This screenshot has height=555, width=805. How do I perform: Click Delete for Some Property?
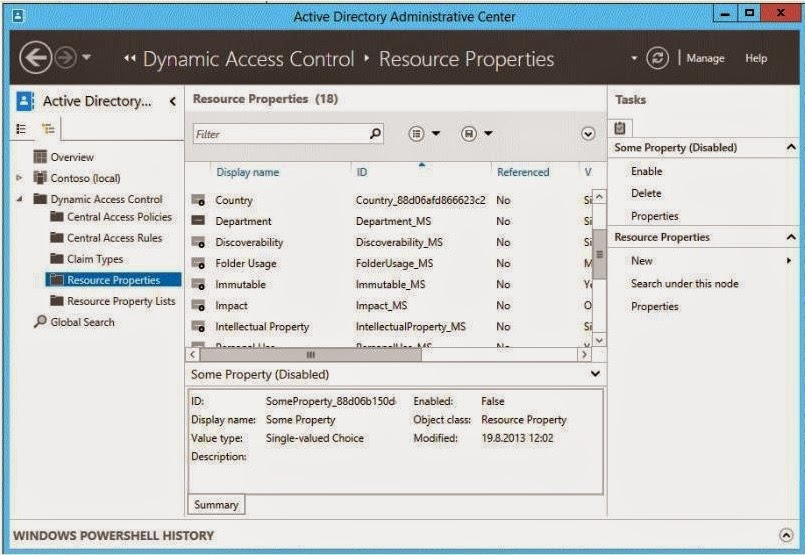tap(646, 193)
